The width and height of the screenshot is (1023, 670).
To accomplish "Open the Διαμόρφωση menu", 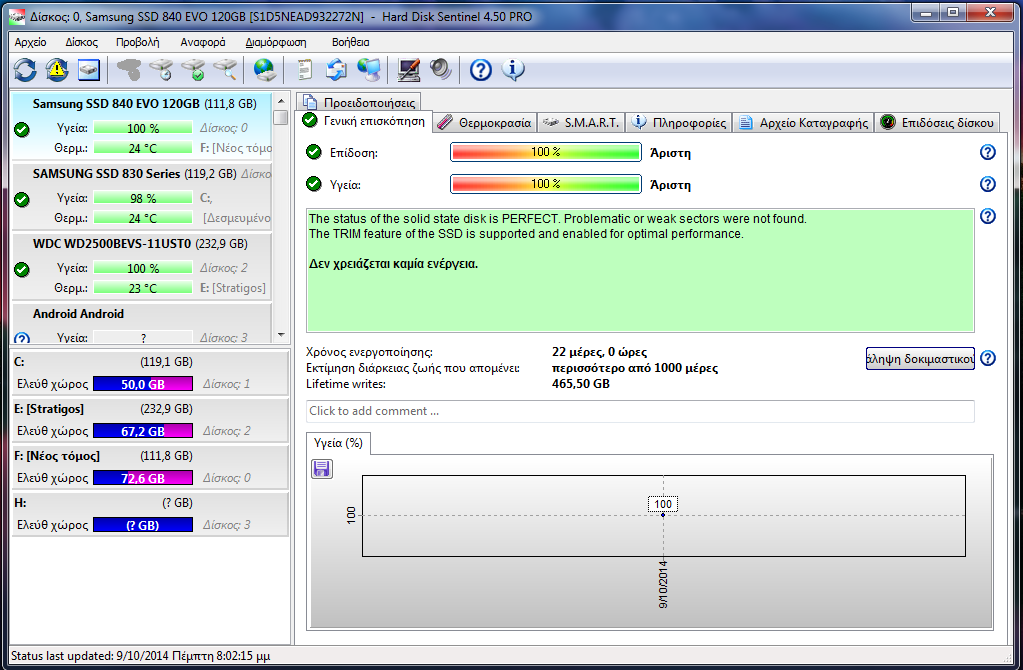I will [x=276, y=42].
